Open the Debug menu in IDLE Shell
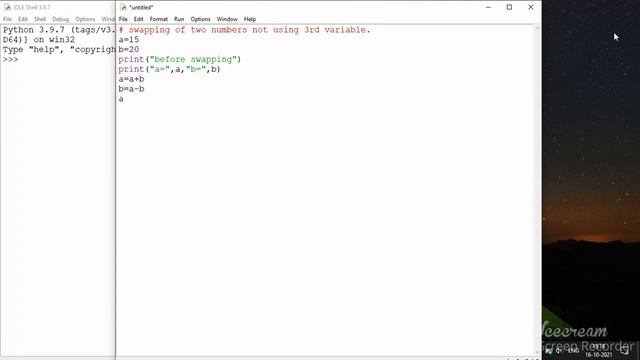This screenshot has width=640, height=360. click(x=60, y=19)
